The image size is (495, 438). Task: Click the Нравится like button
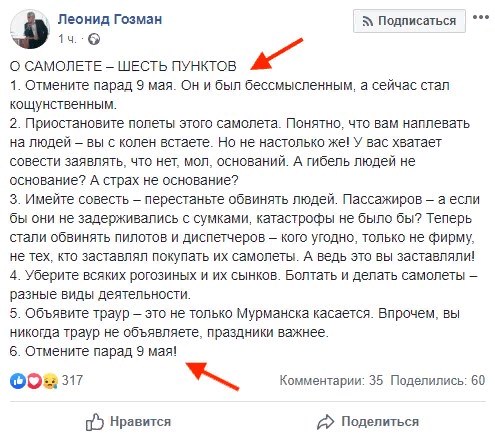pos(128,422)
